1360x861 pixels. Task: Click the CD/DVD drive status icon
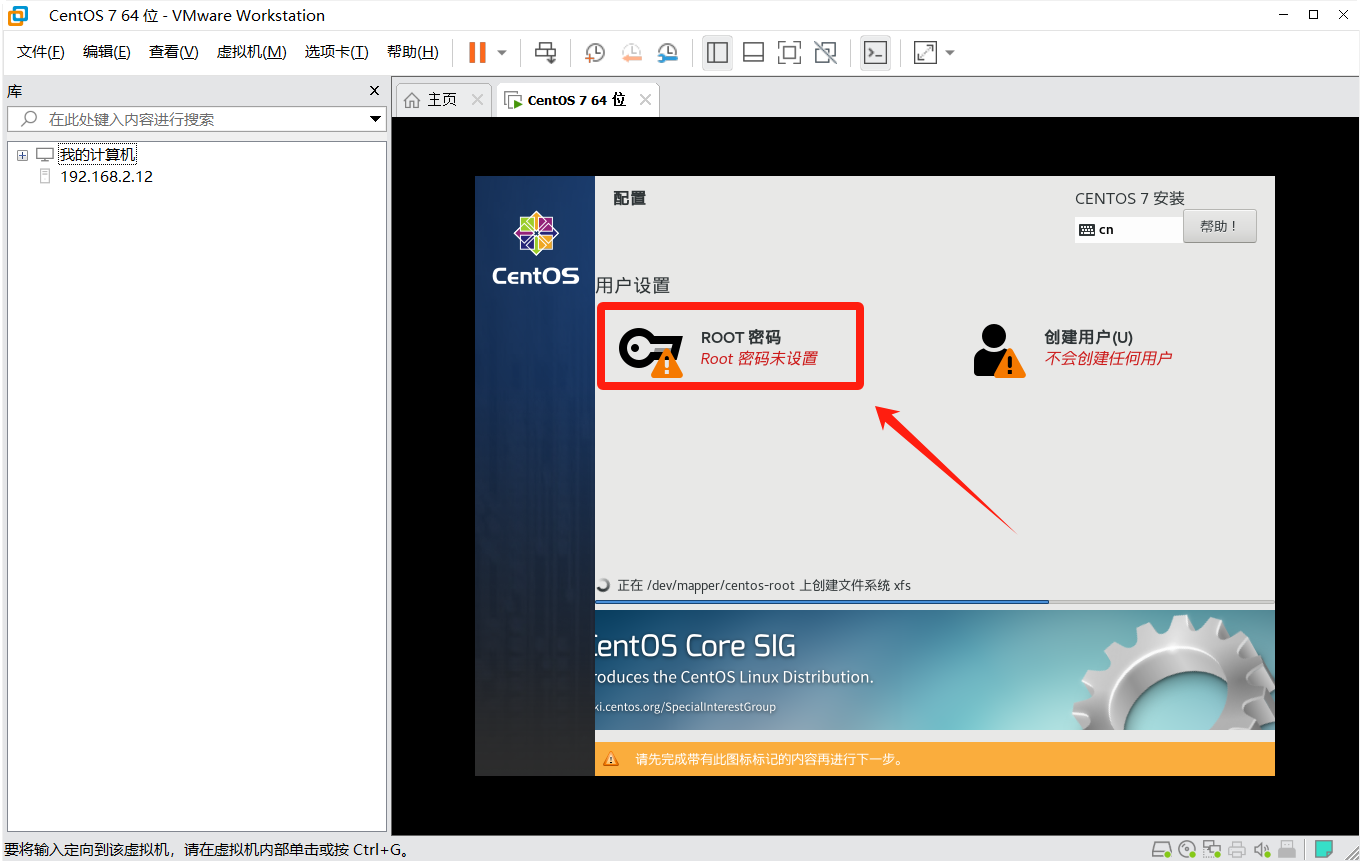(x=1187, y=850)
